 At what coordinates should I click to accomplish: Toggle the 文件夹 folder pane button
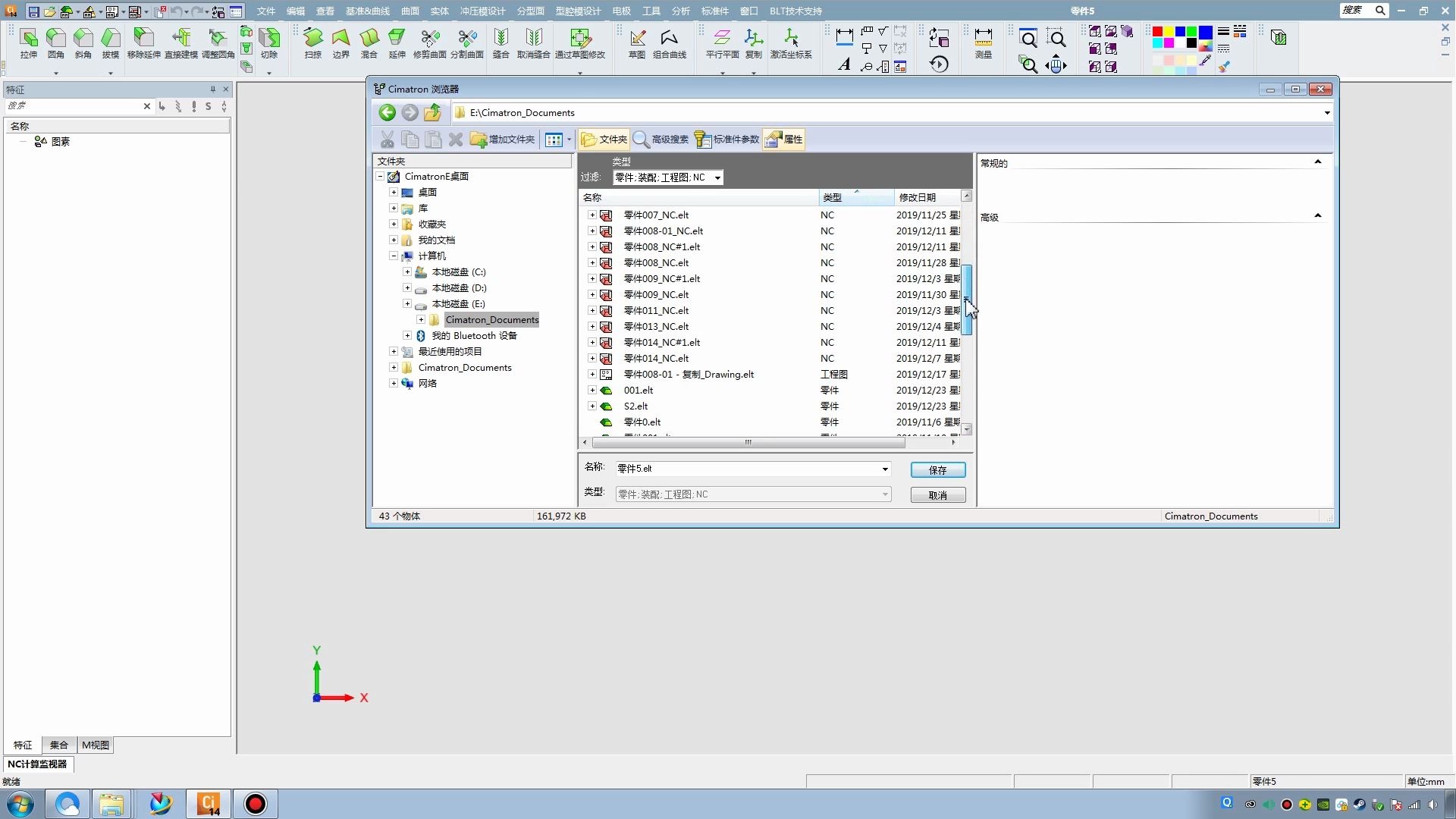click(x=604, y=140)
